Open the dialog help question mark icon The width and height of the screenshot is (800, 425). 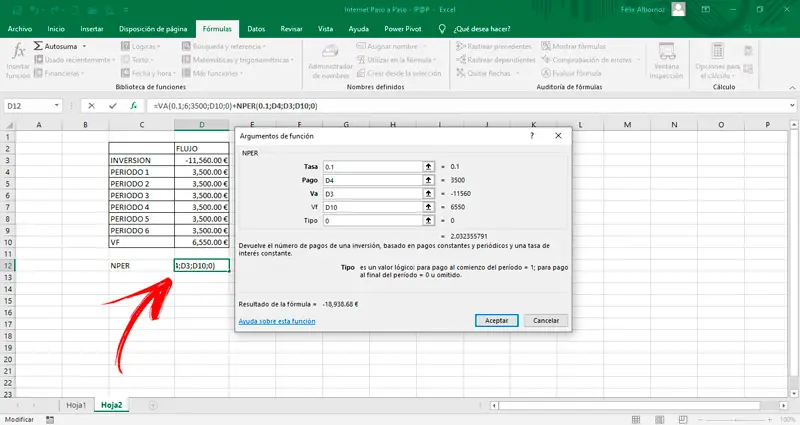[x=531, y=134]
